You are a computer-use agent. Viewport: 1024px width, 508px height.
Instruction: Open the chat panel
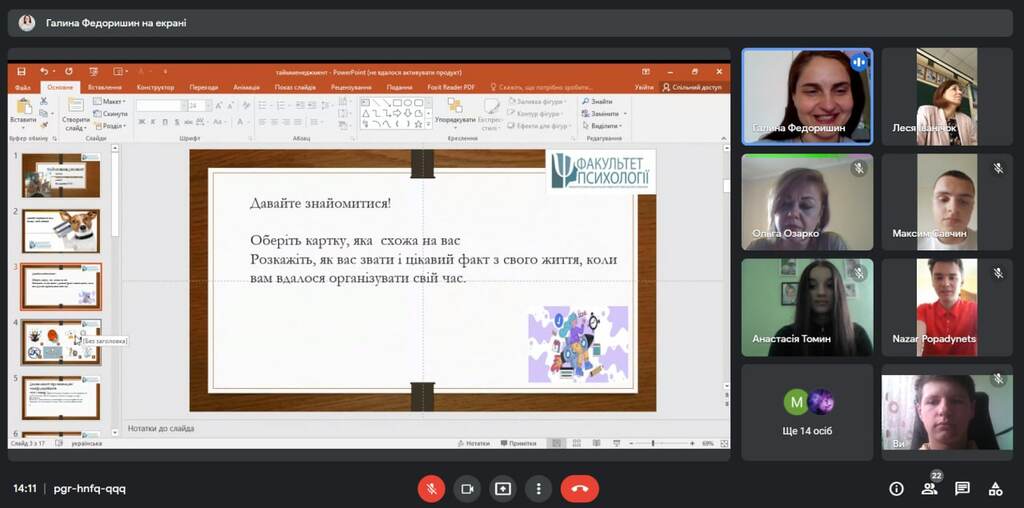tap(962, 489)
